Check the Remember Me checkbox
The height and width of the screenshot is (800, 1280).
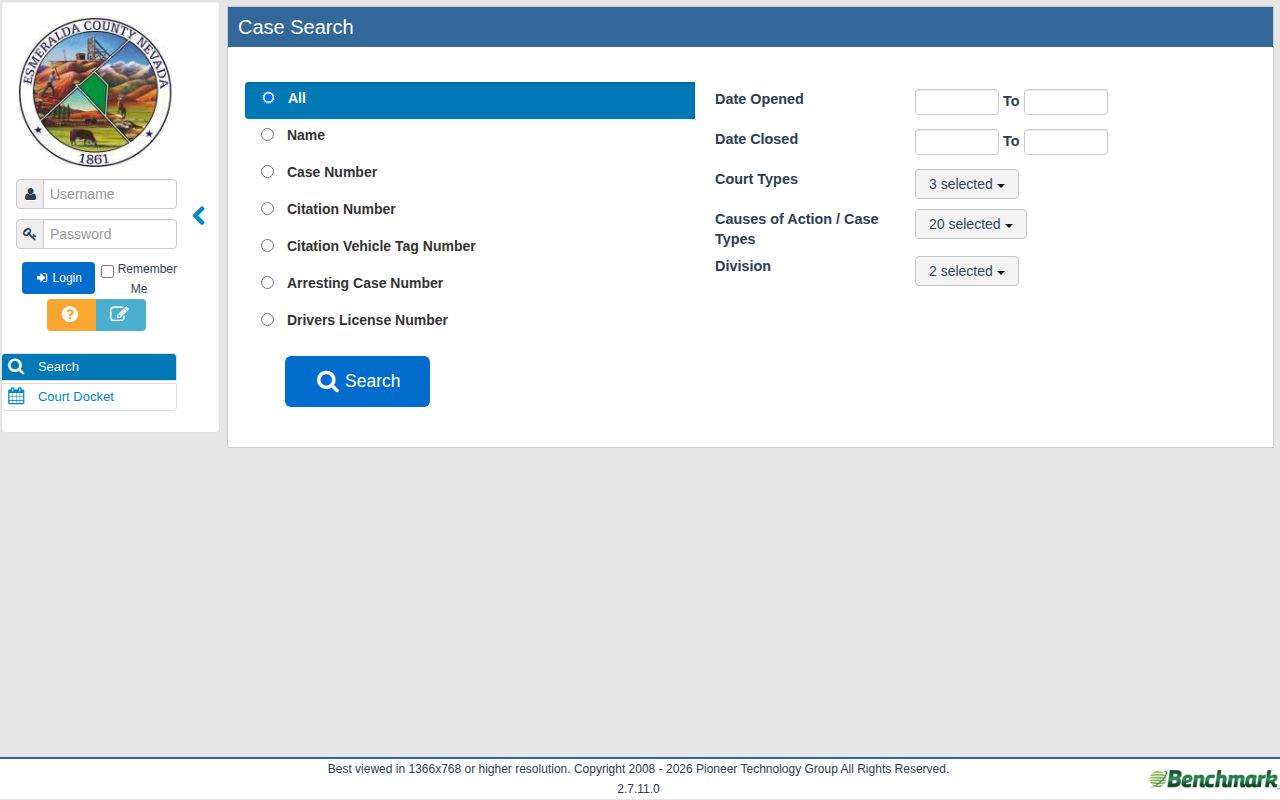107,271
